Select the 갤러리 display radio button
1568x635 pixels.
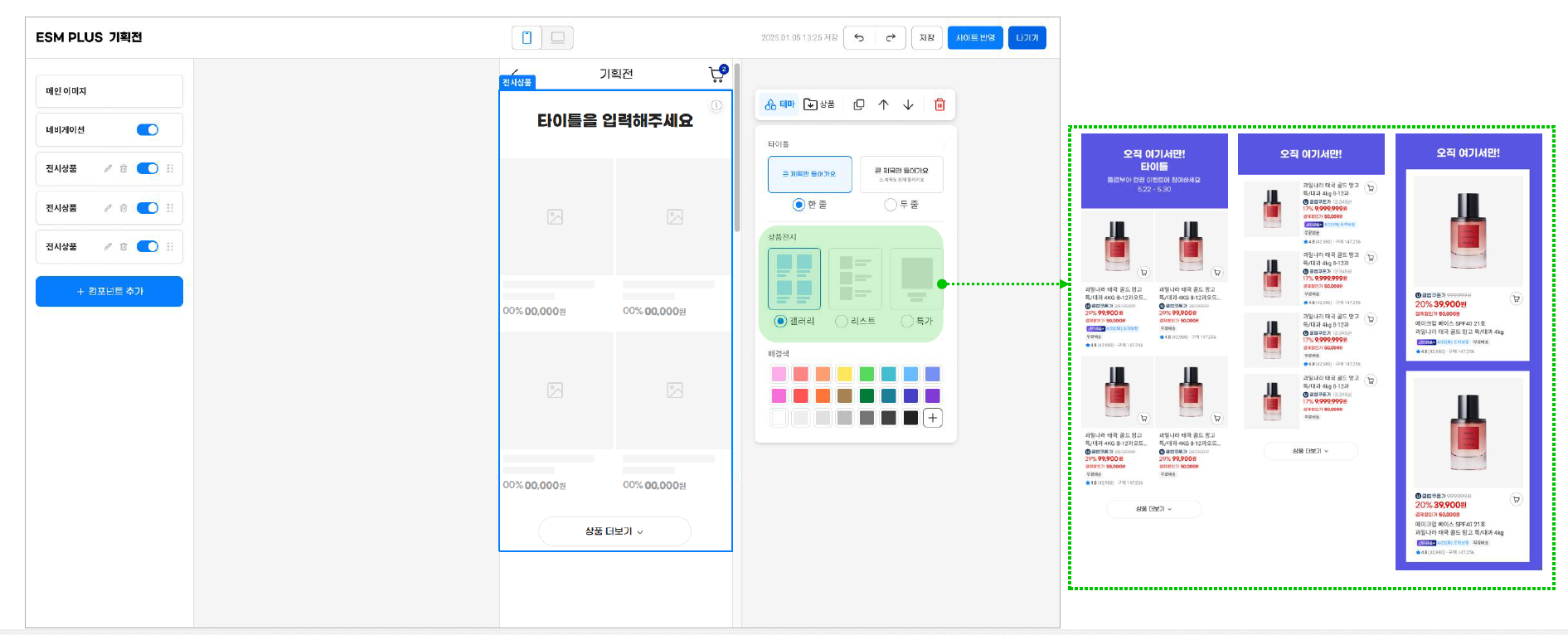click(780, 321)
